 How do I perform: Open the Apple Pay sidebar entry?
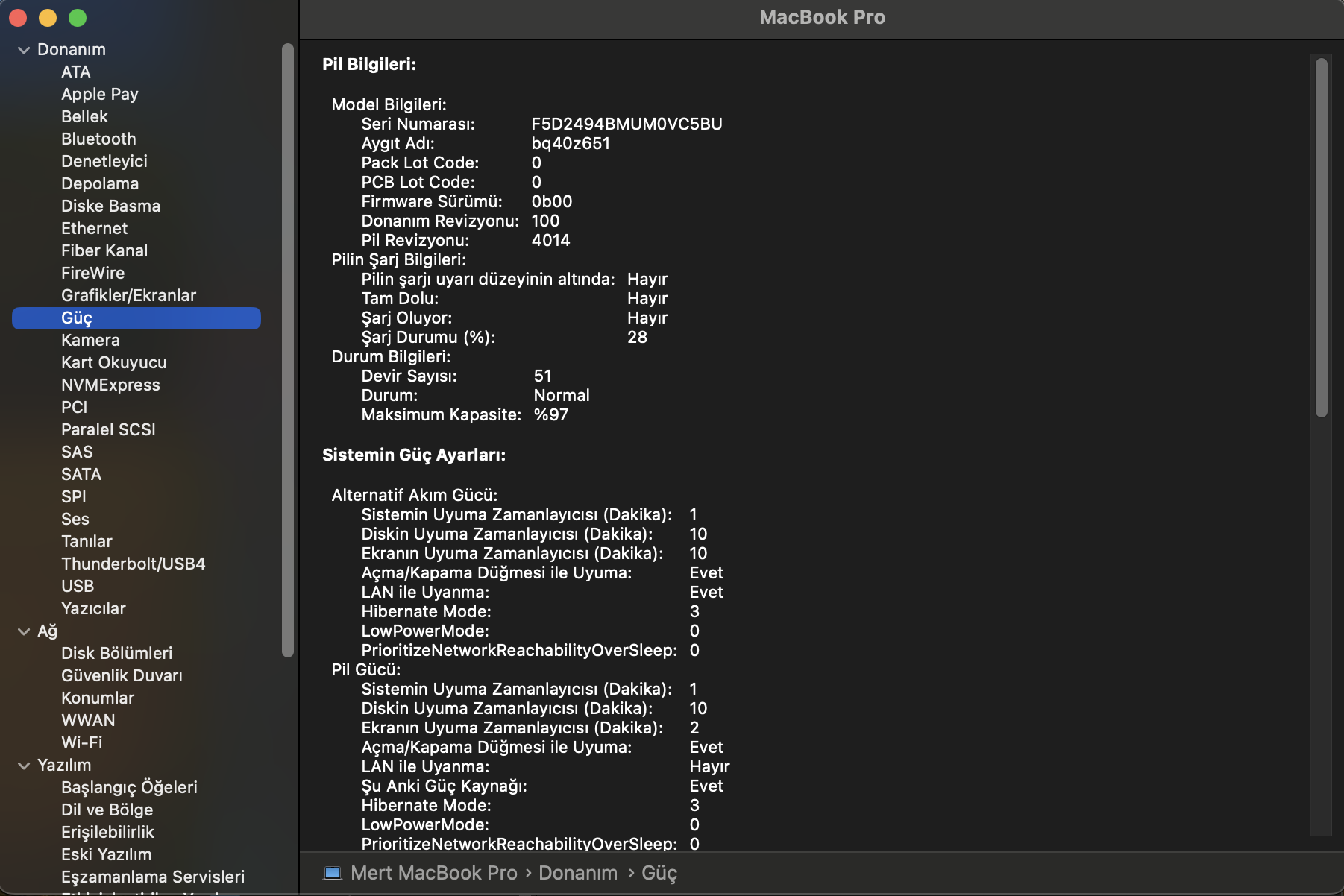click(100, 94)
